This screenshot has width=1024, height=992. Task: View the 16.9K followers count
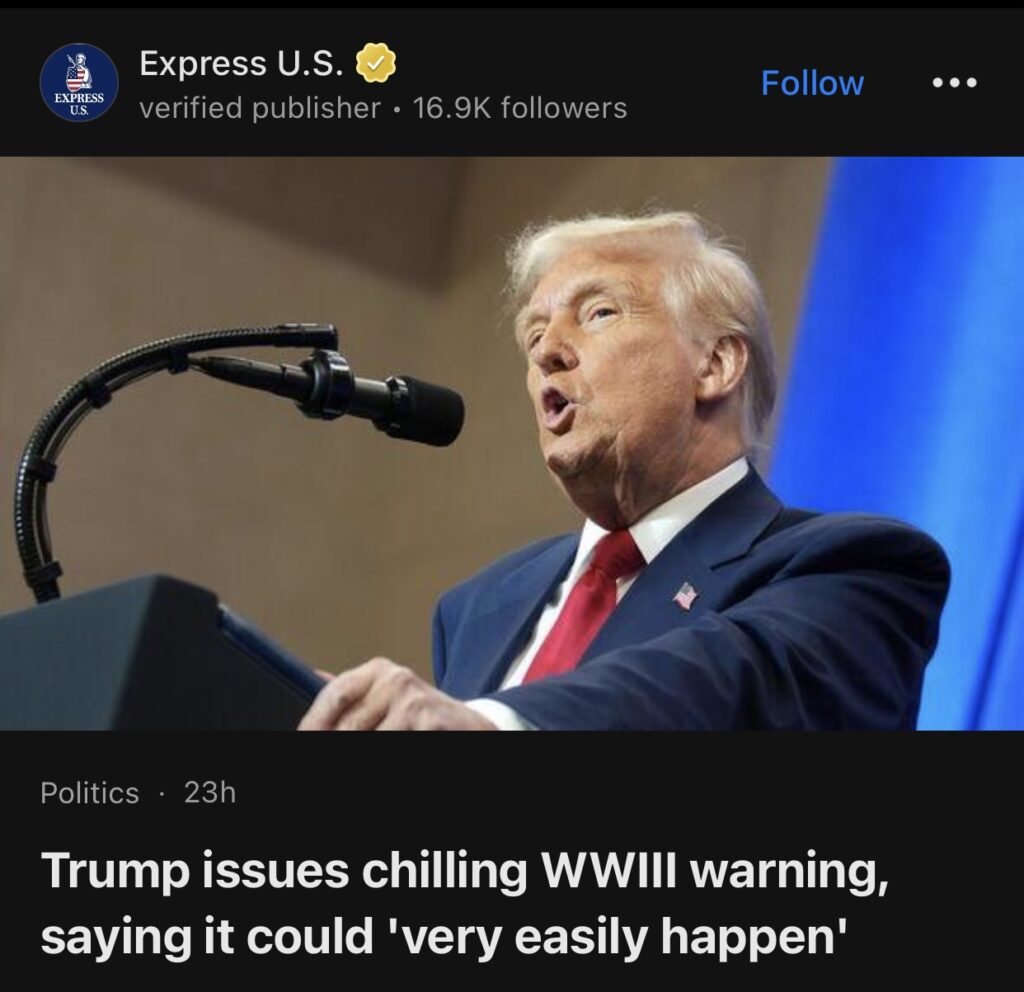pos(520,108)
